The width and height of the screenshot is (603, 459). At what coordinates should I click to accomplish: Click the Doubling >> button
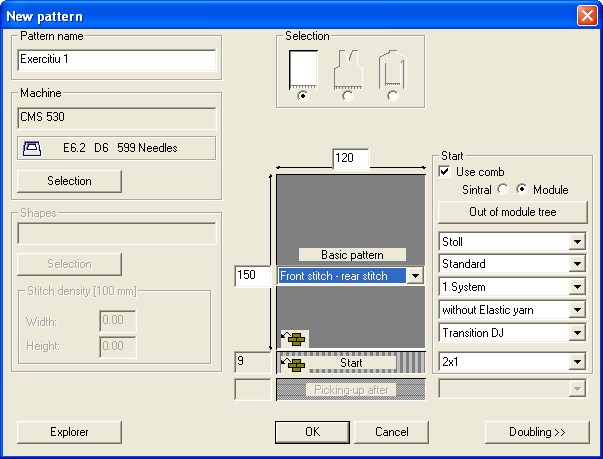[536, 432]
